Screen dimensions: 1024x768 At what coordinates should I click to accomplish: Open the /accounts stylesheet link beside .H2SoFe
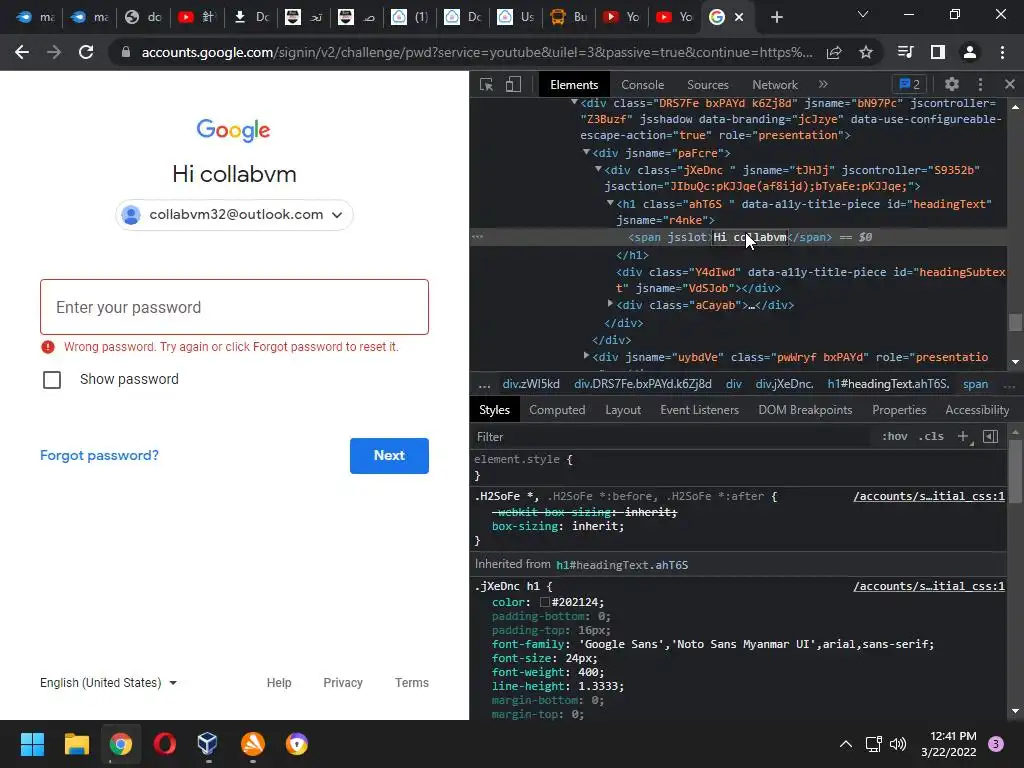click(929, 496)
